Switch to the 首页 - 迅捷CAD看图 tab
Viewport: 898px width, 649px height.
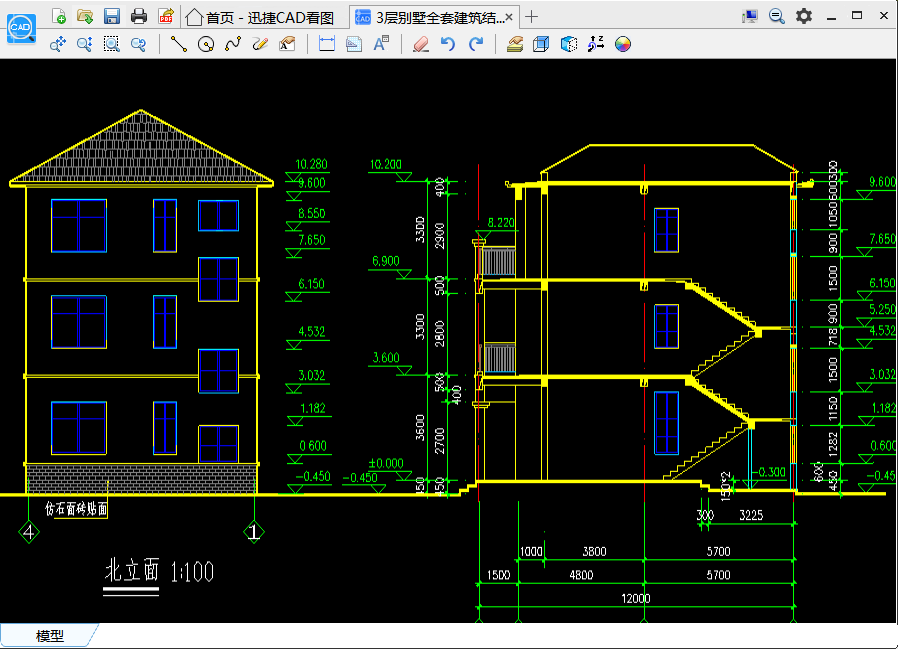pos(261,18)
